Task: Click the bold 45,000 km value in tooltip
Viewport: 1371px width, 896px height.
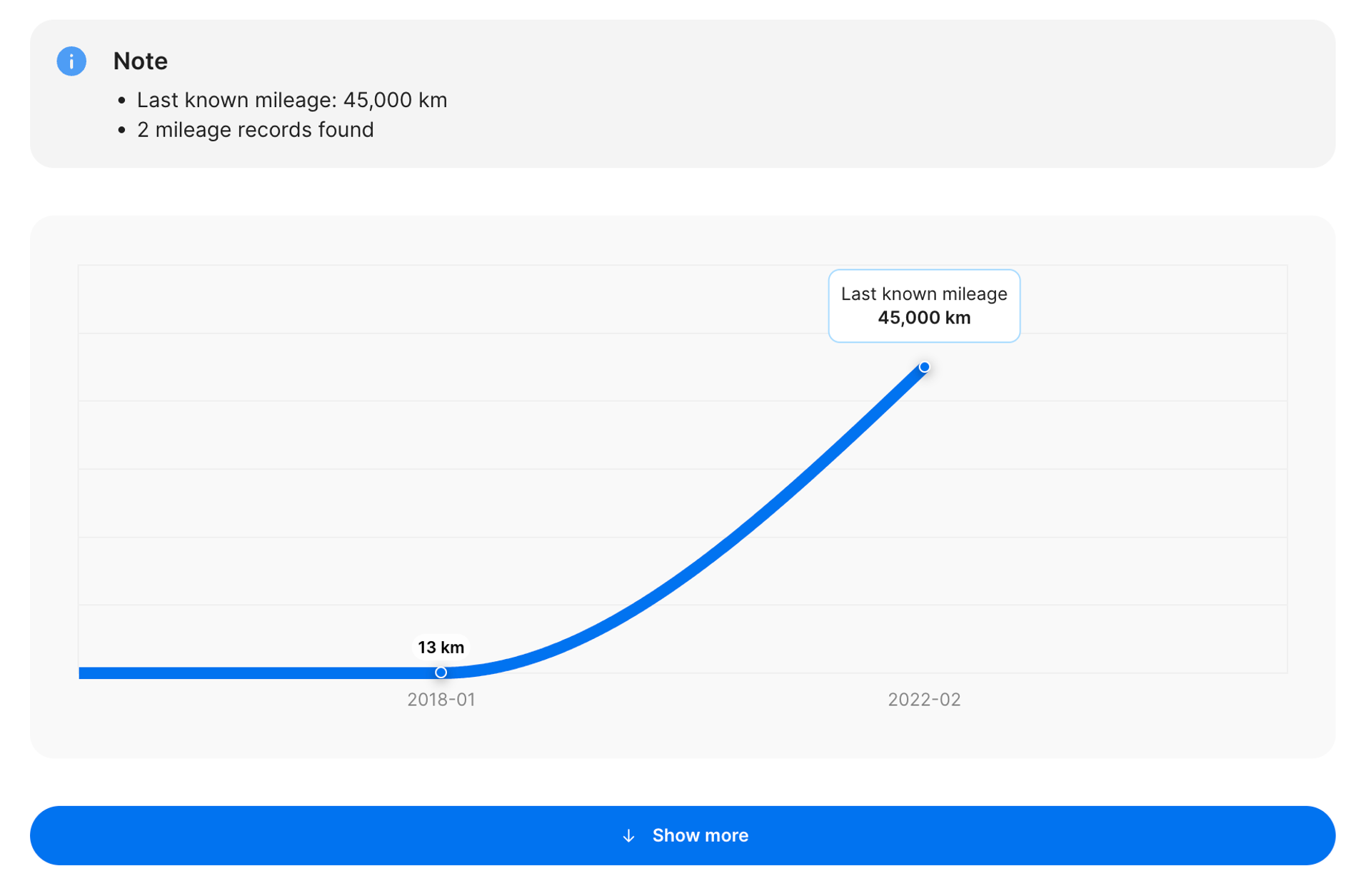Action: point(924,318)
